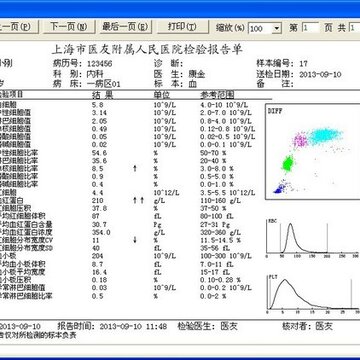Screen dimensions: 360x360
Task: Select medical record number 123456
Action: [100, 64]
